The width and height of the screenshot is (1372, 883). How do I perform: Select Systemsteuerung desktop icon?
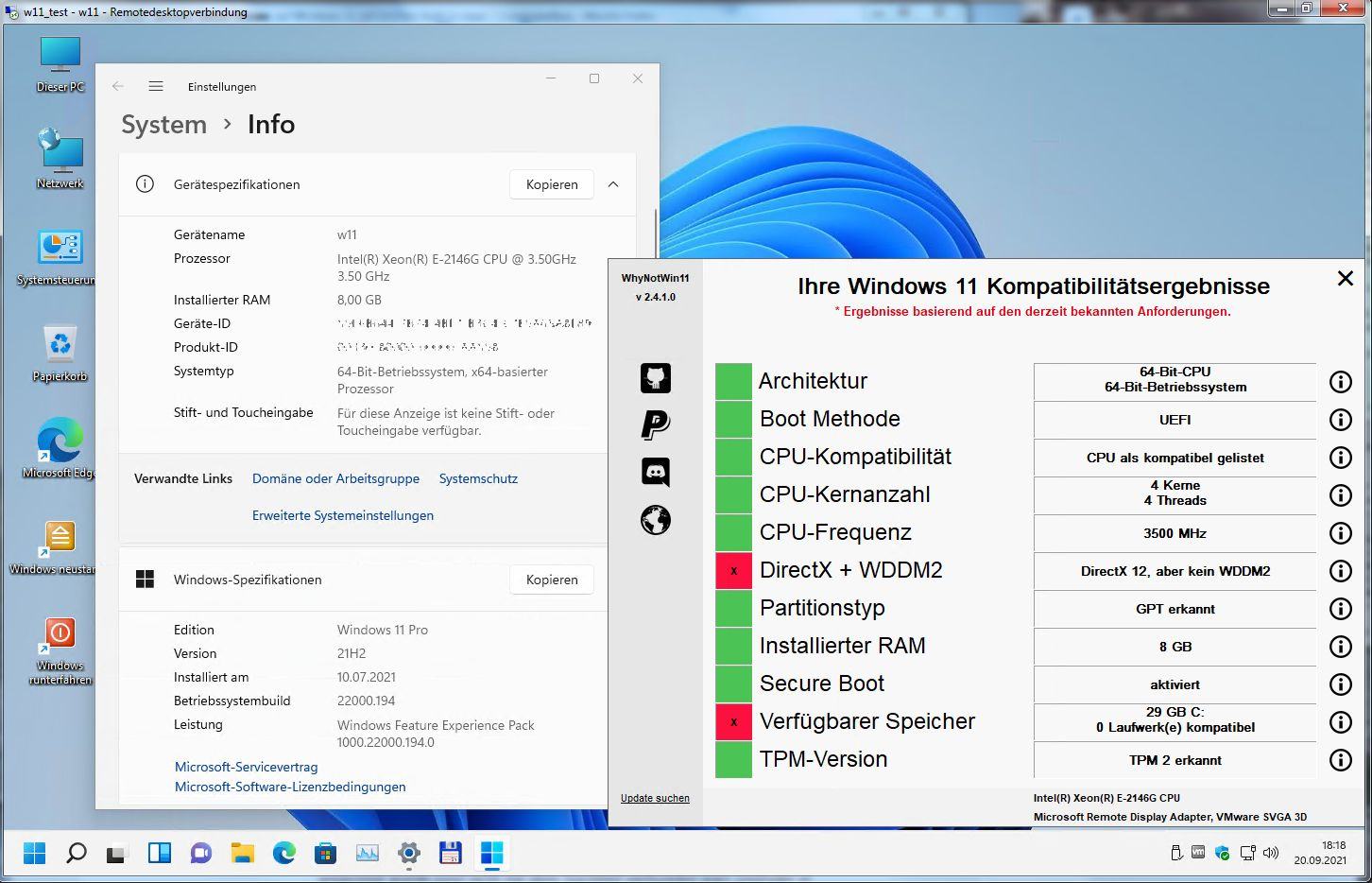60,257
